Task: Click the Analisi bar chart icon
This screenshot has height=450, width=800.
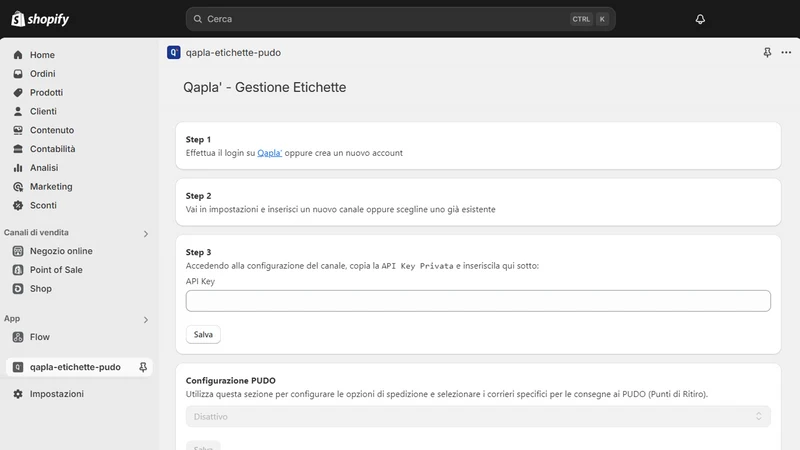Action: tap(18, 168)
